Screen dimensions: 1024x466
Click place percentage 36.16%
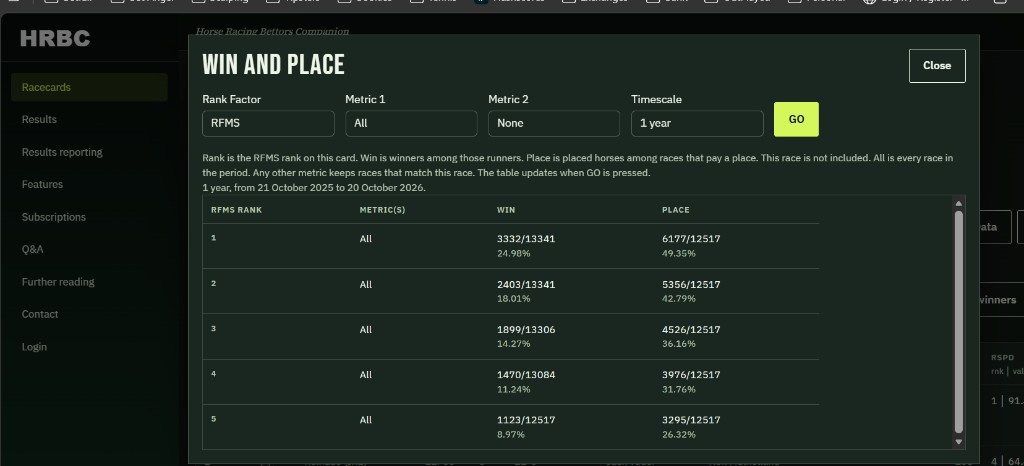tap(679, 344)
